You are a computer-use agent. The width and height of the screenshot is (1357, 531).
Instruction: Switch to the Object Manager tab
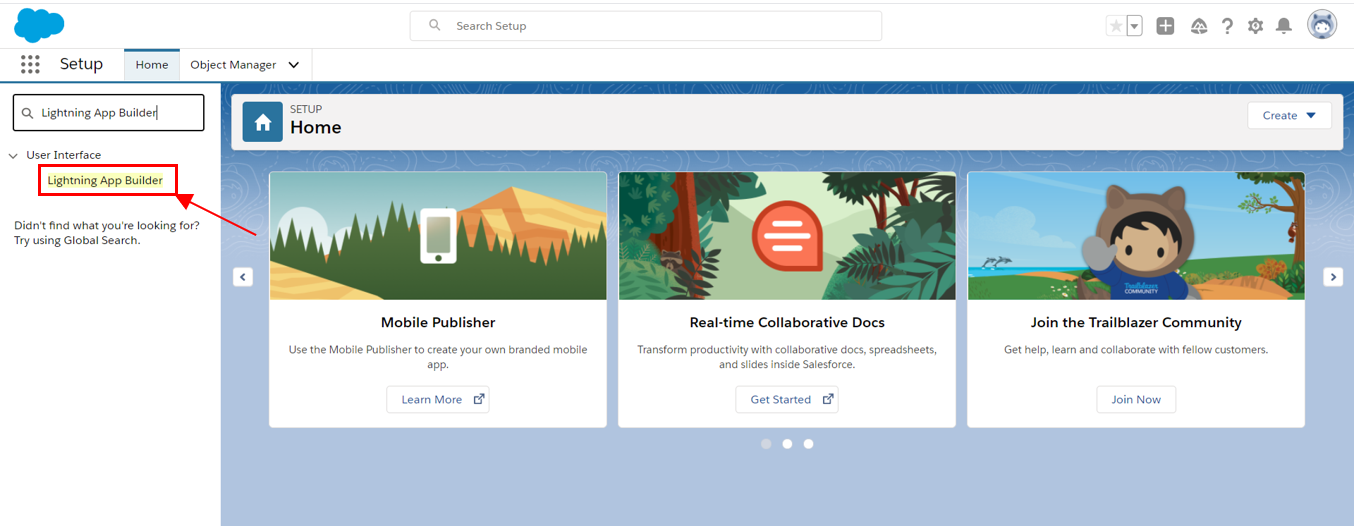tap(233, 65)
